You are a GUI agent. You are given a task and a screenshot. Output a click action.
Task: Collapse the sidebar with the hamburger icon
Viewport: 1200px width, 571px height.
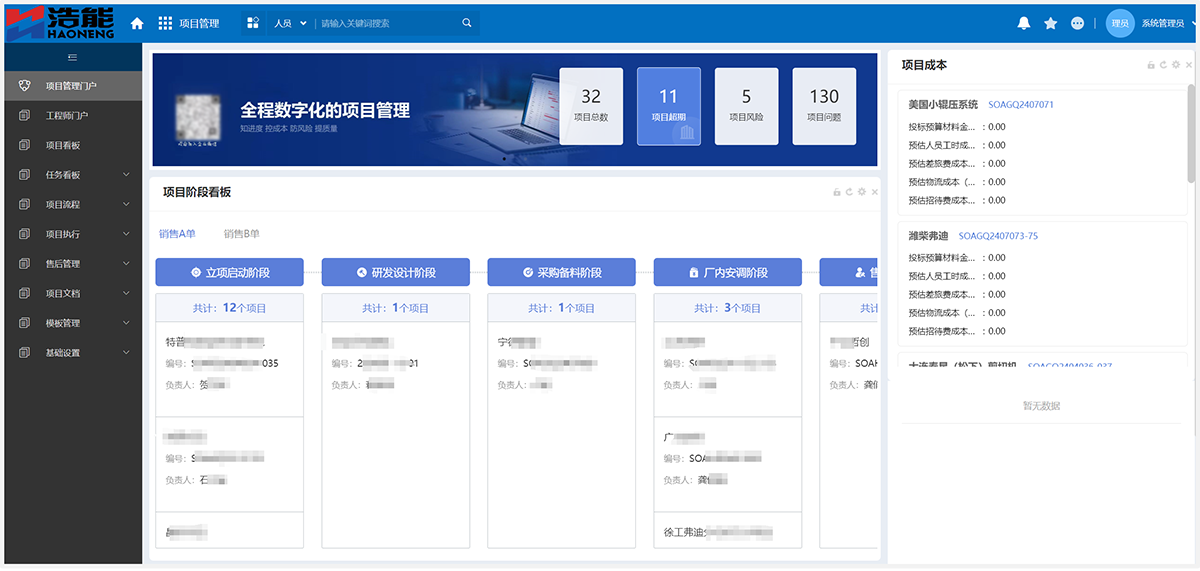[72, 58]
